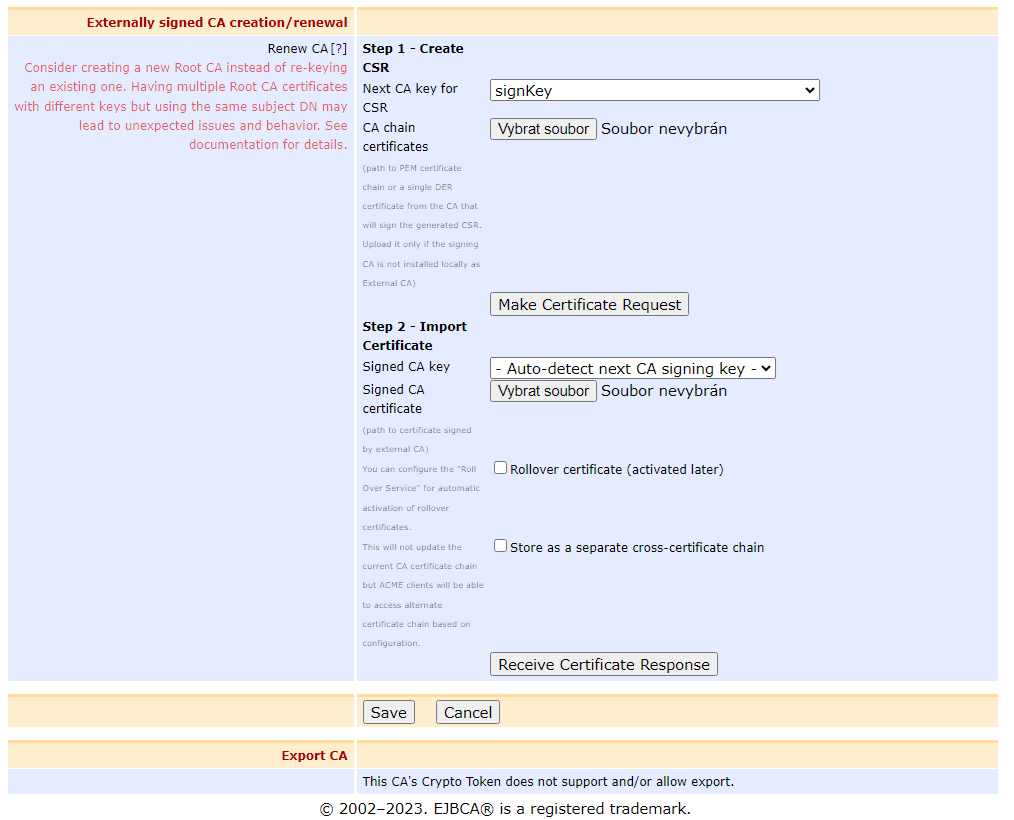Click the EJBCA registered trademark footer text

[x=505, y=809]
